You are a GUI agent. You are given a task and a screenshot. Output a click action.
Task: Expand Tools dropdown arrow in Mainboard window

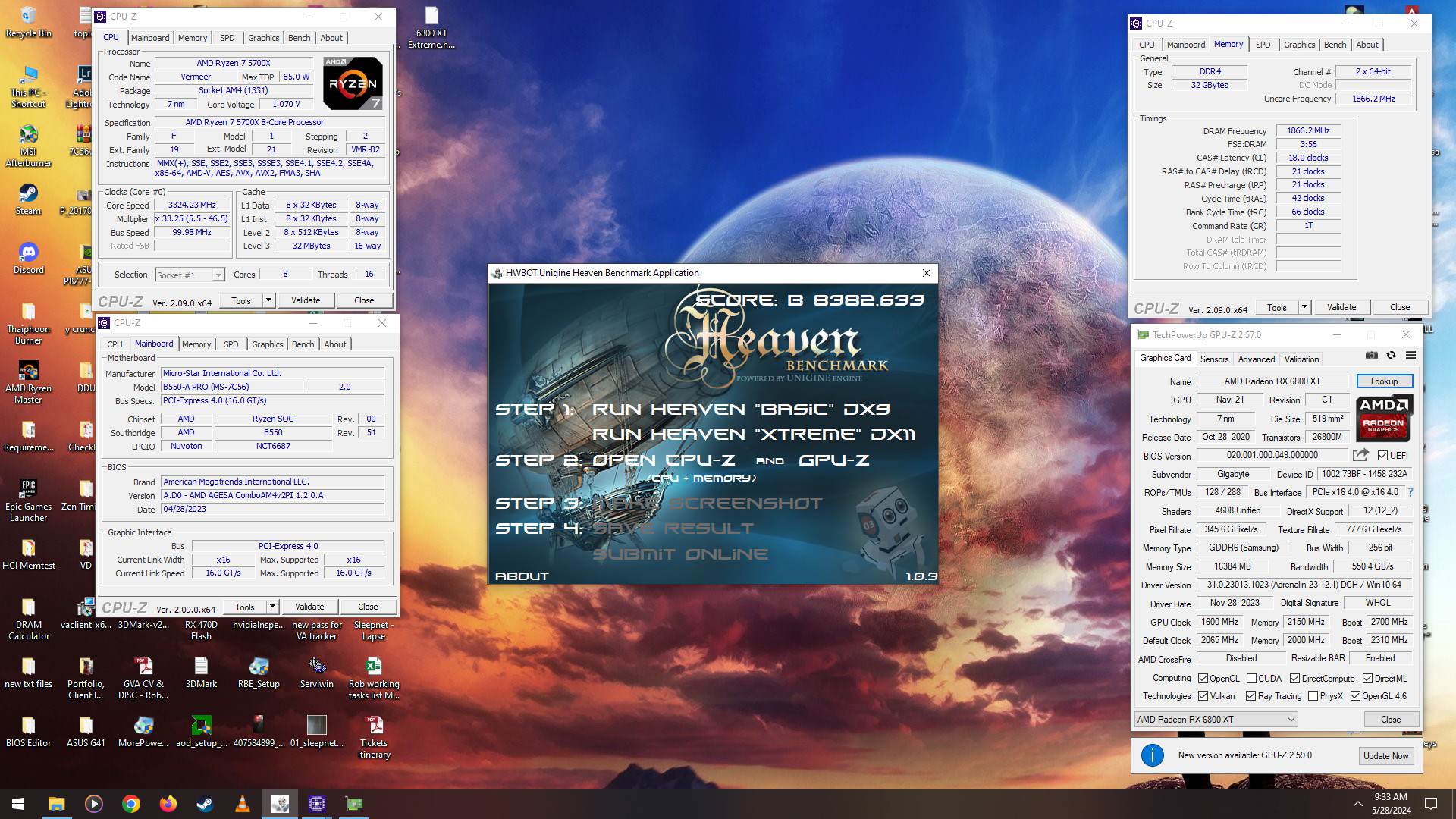click(272, 607)
